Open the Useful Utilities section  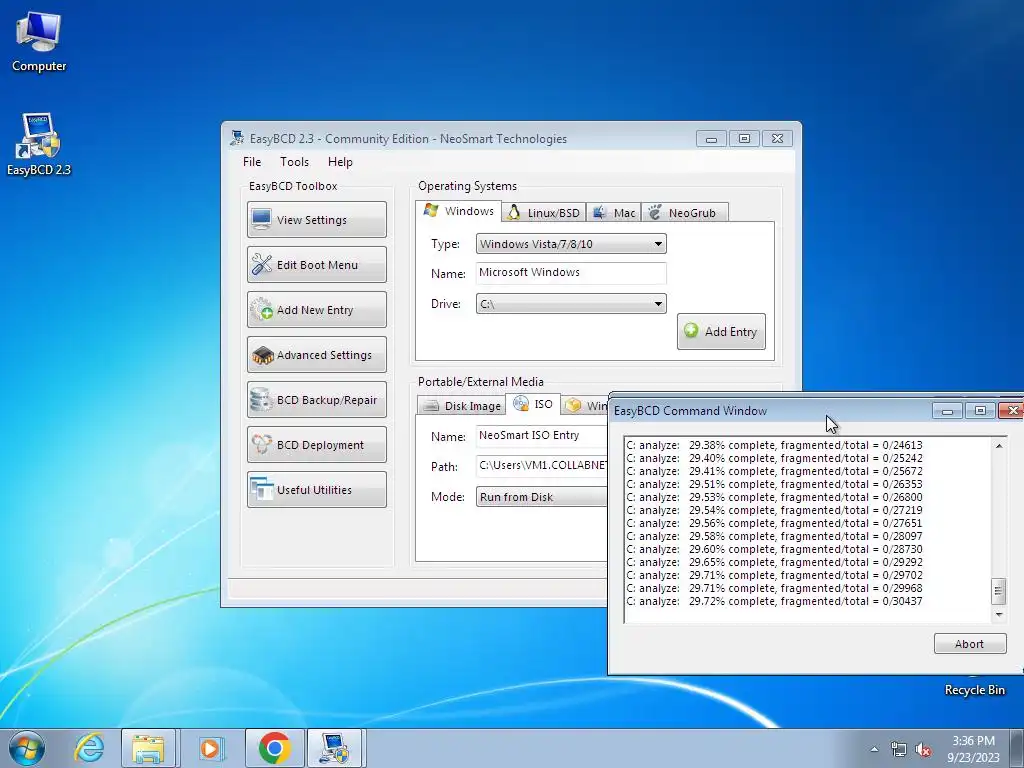317,490
